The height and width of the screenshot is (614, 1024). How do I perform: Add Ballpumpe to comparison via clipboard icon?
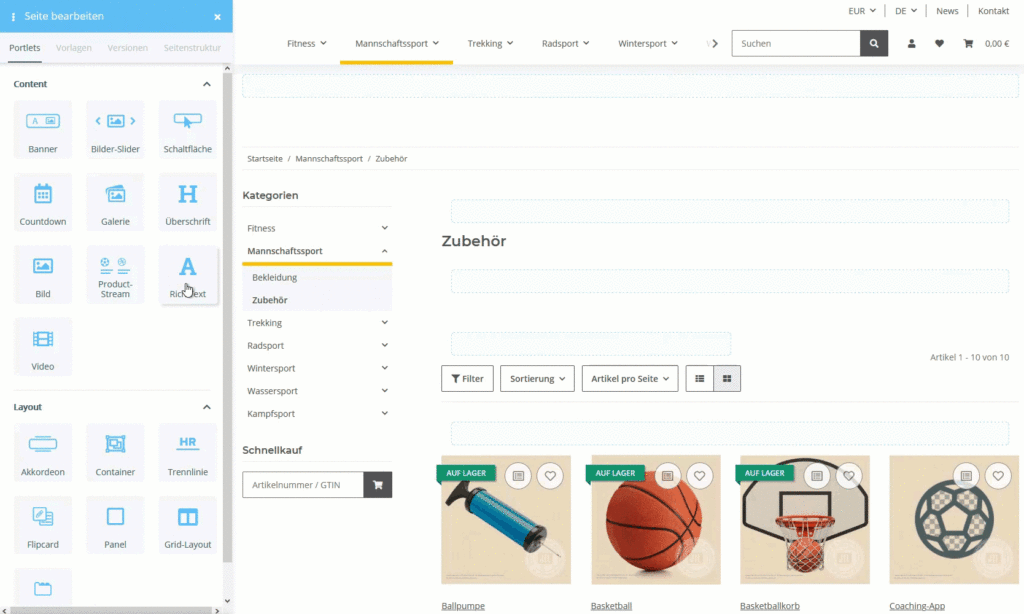tap(517, 476)
